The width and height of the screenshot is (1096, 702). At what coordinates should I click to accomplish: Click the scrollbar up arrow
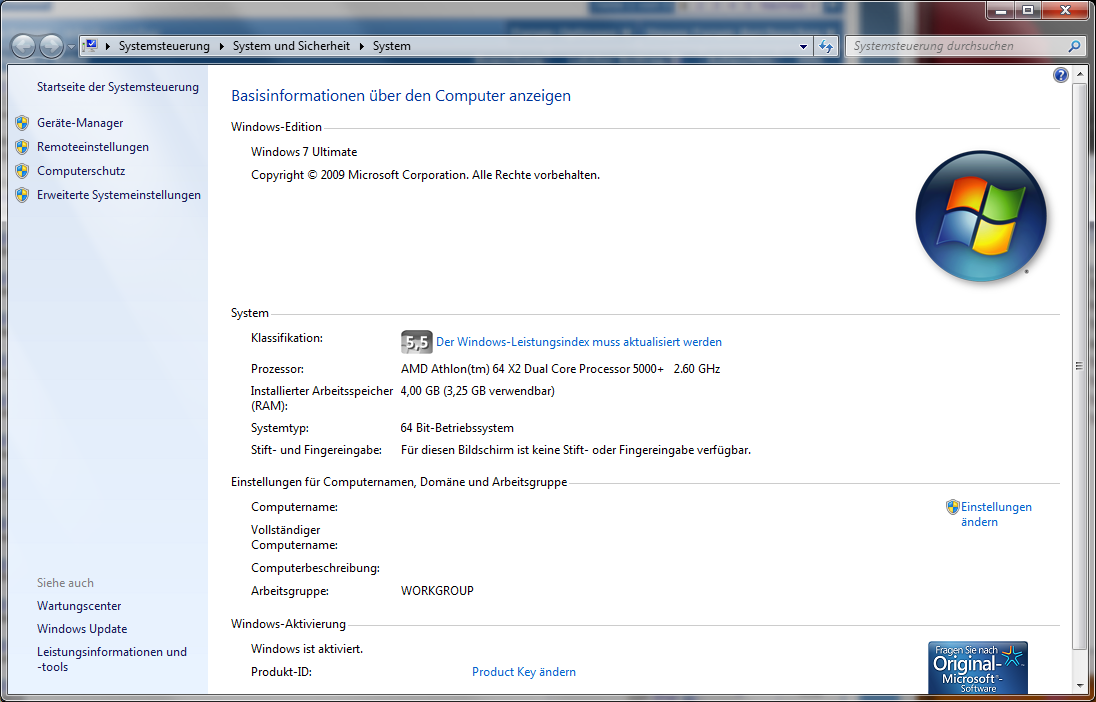pos(1080,73)
